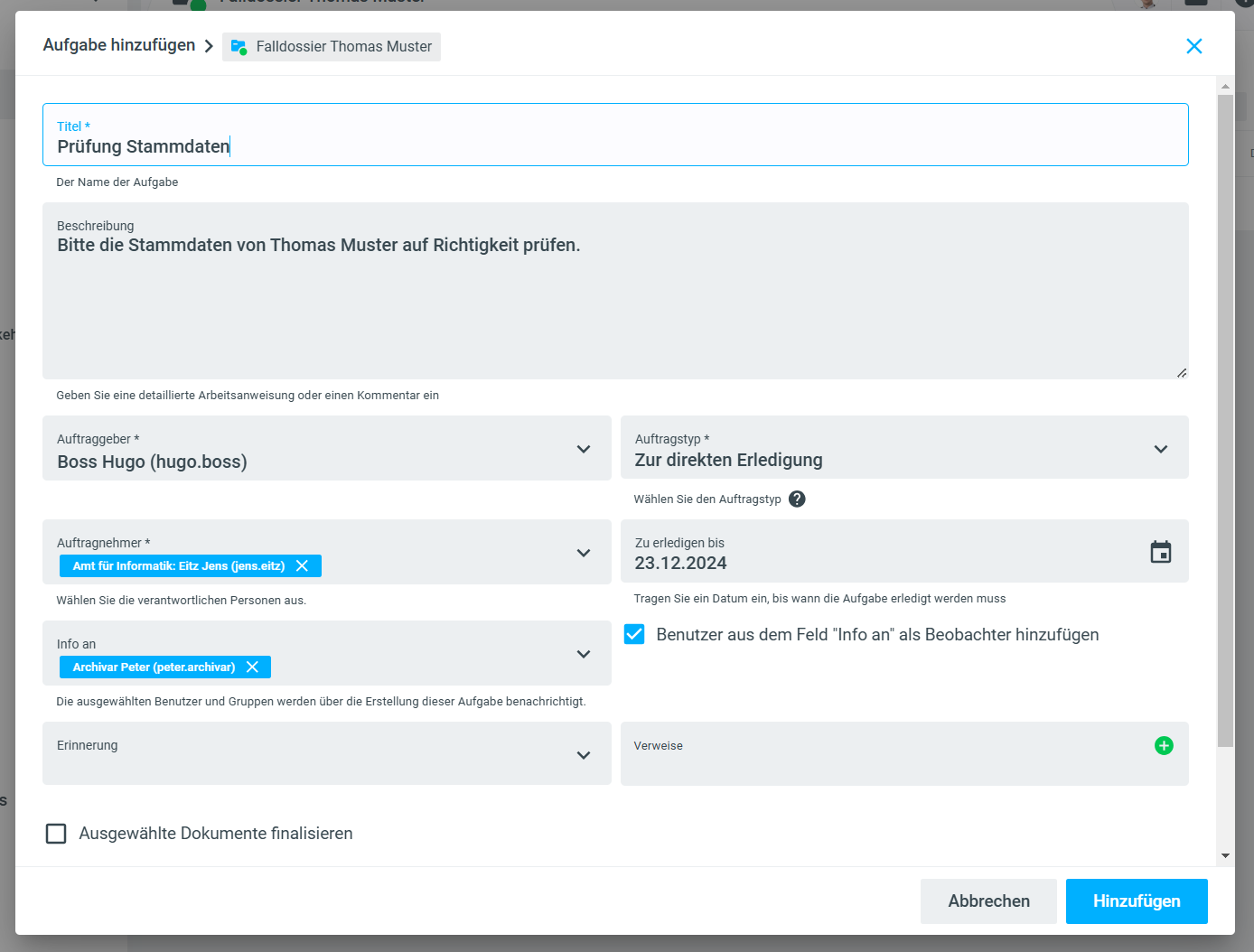Click the calendar icon for due date

coord(1160,552)
